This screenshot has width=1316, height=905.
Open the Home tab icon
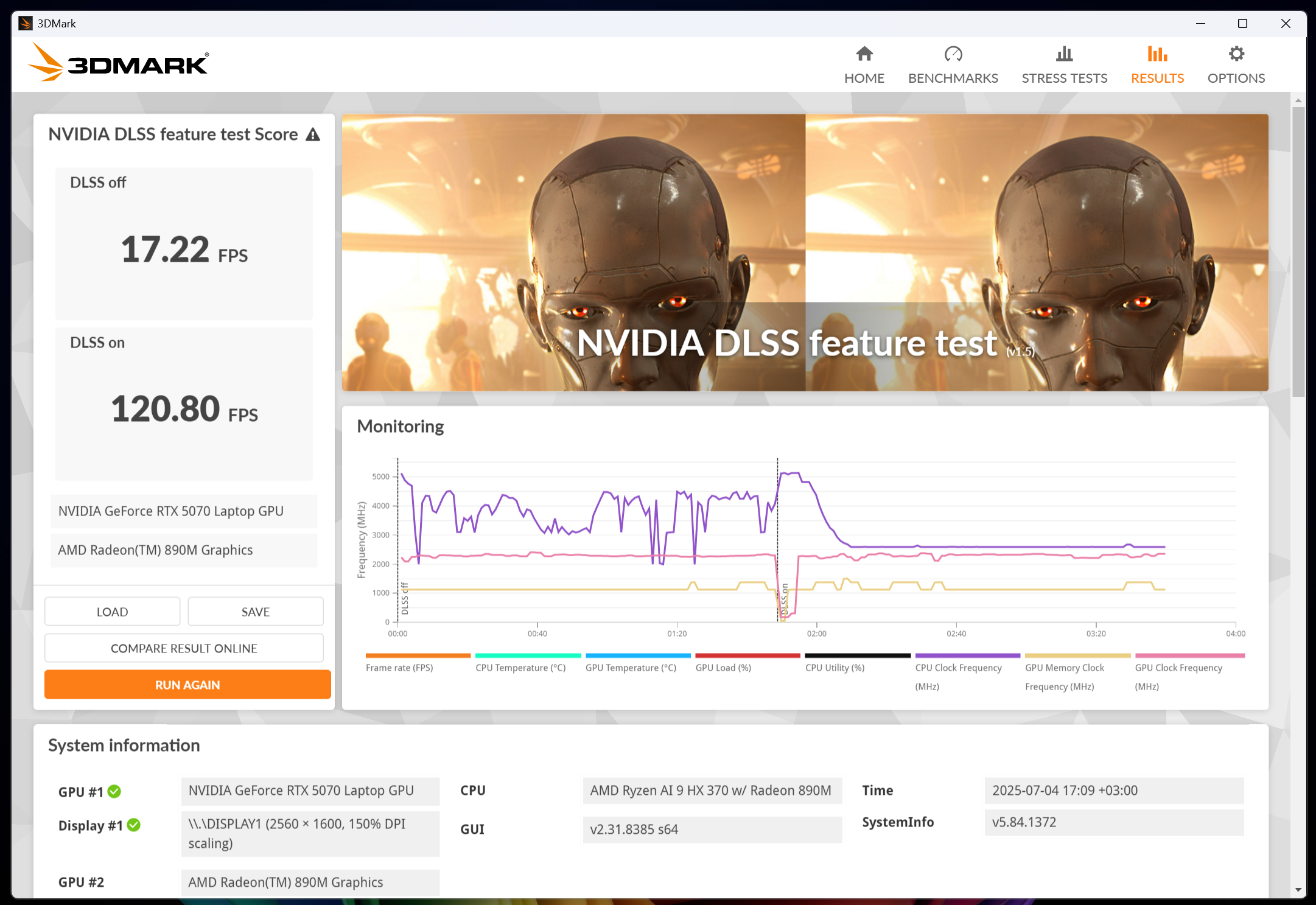(864, 54)
